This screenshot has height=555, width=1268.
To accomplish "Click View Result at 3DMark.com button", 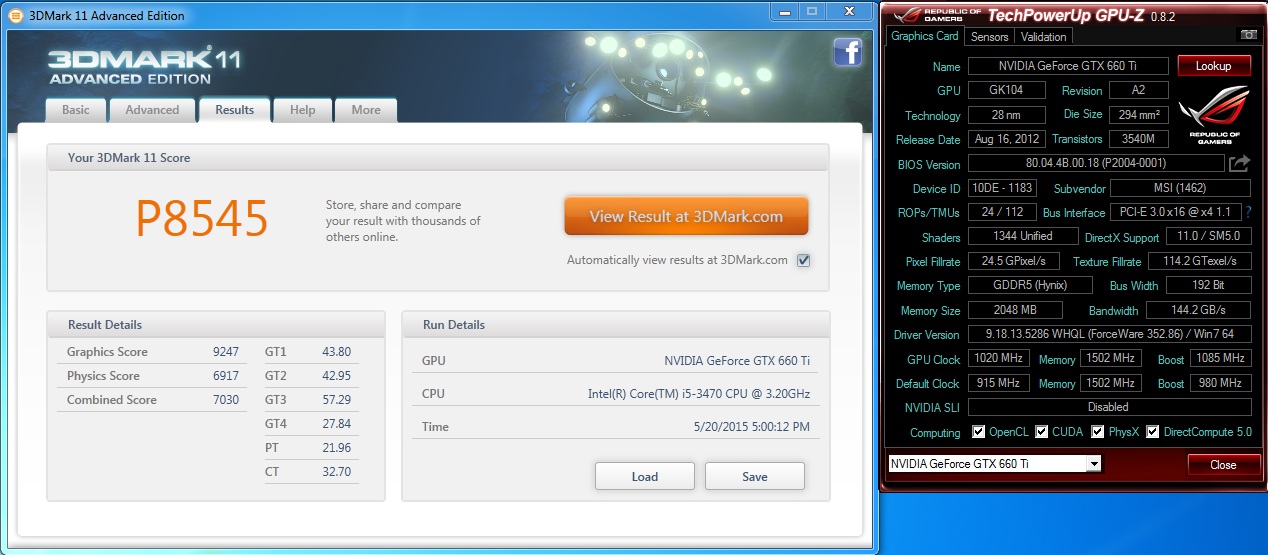I will (686, 216).
